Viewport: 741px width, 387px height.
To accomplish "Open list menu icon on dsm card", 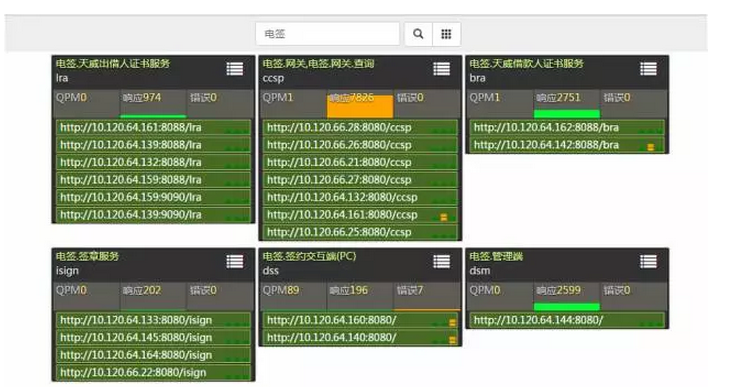I will click(648, 262).
